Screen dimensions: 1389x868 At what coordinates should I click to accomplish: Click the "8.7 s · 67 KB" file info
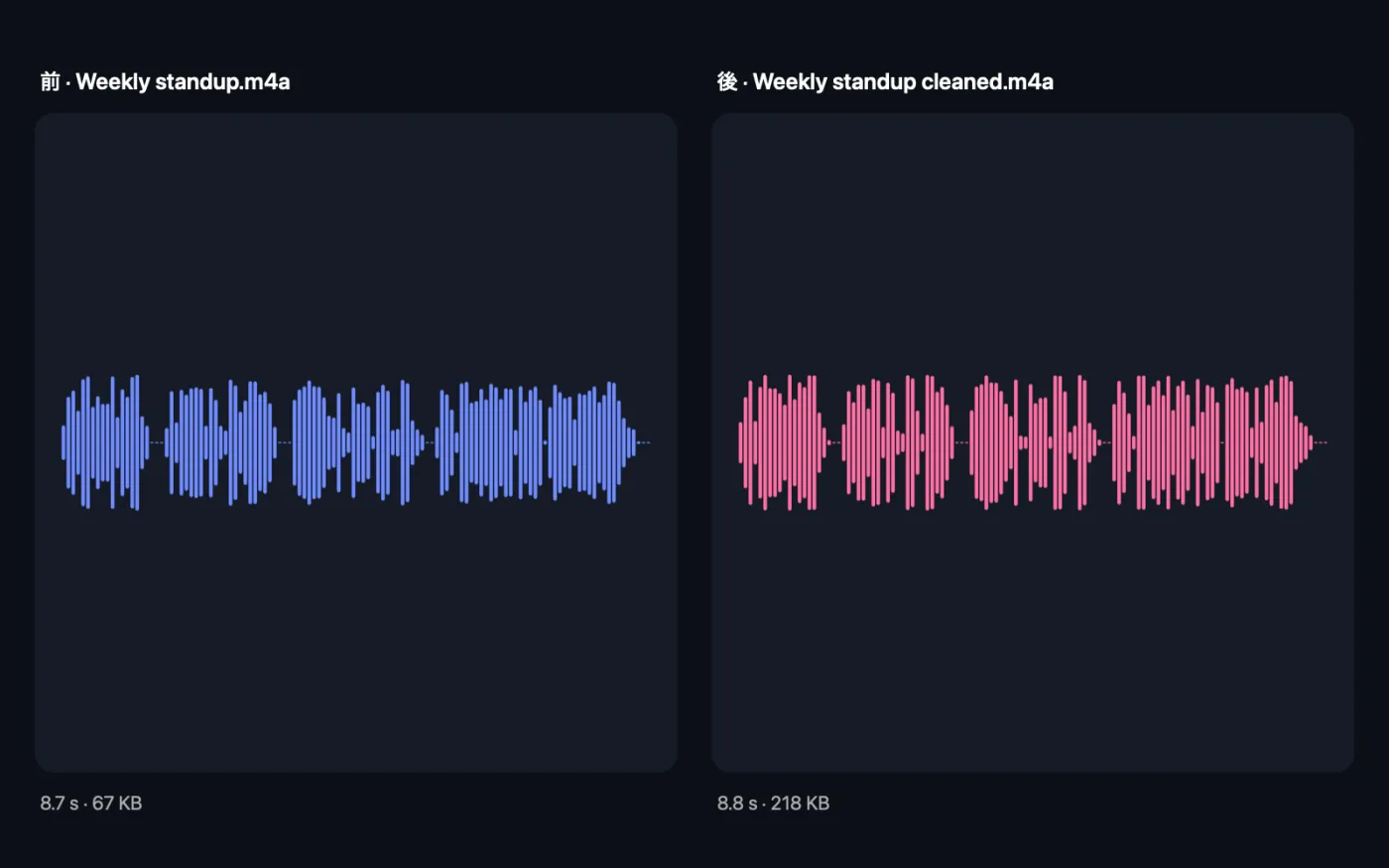(x=91, y=804)
